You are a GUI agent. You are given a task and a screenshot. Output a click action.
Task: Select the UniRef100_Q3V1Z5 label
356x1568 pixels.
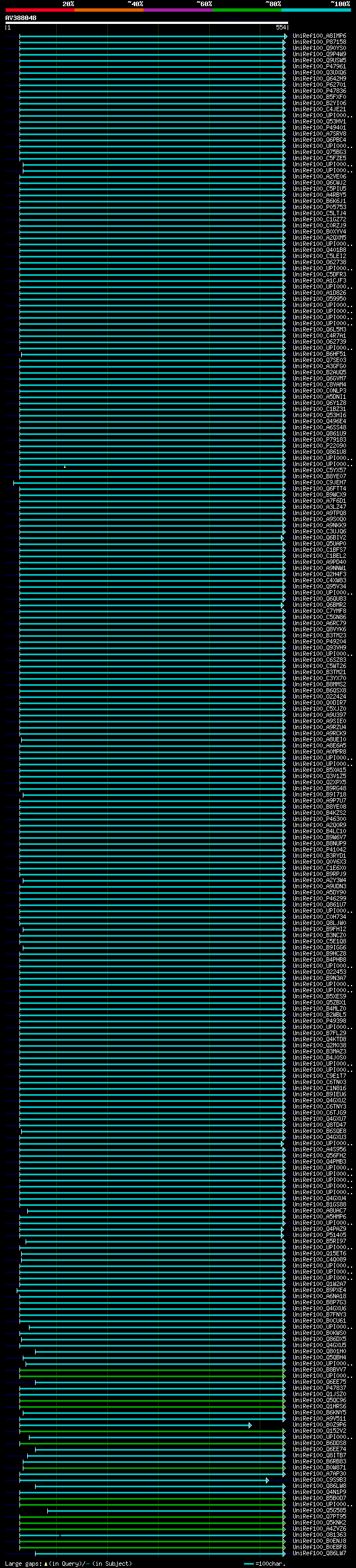(x=319, y=776)
